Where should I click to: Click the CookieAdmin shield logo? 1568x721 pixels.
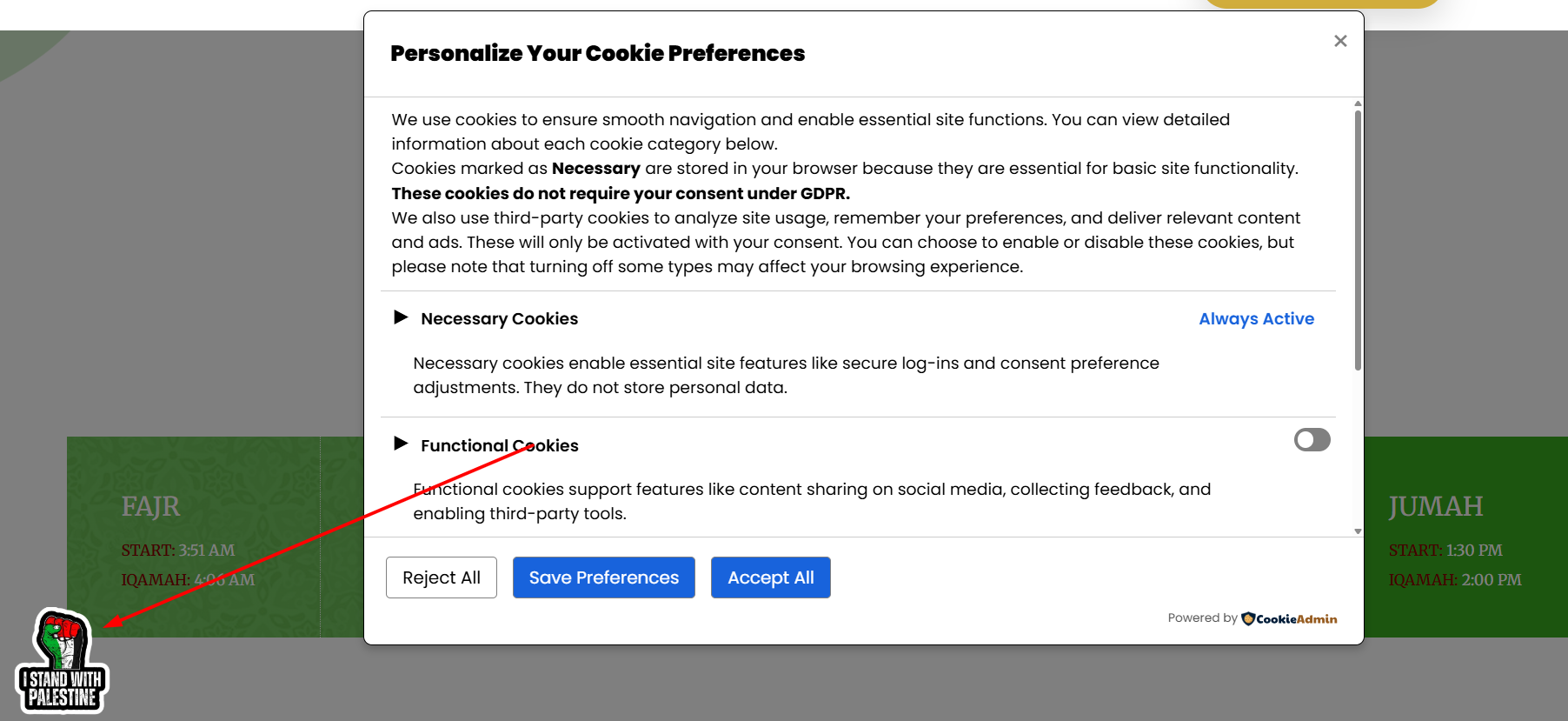1248,618
